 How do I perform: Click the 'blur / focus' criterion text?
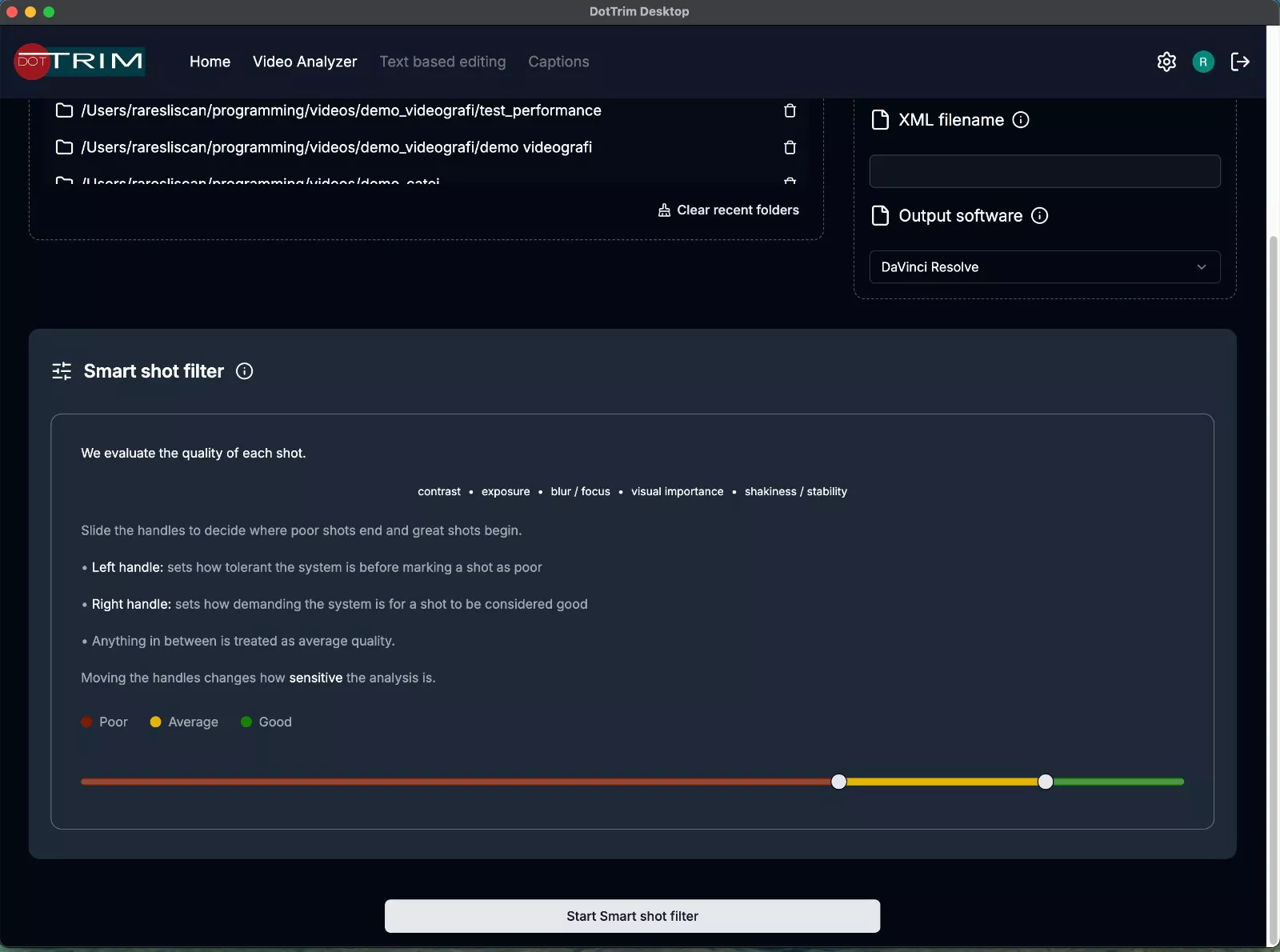580,491
